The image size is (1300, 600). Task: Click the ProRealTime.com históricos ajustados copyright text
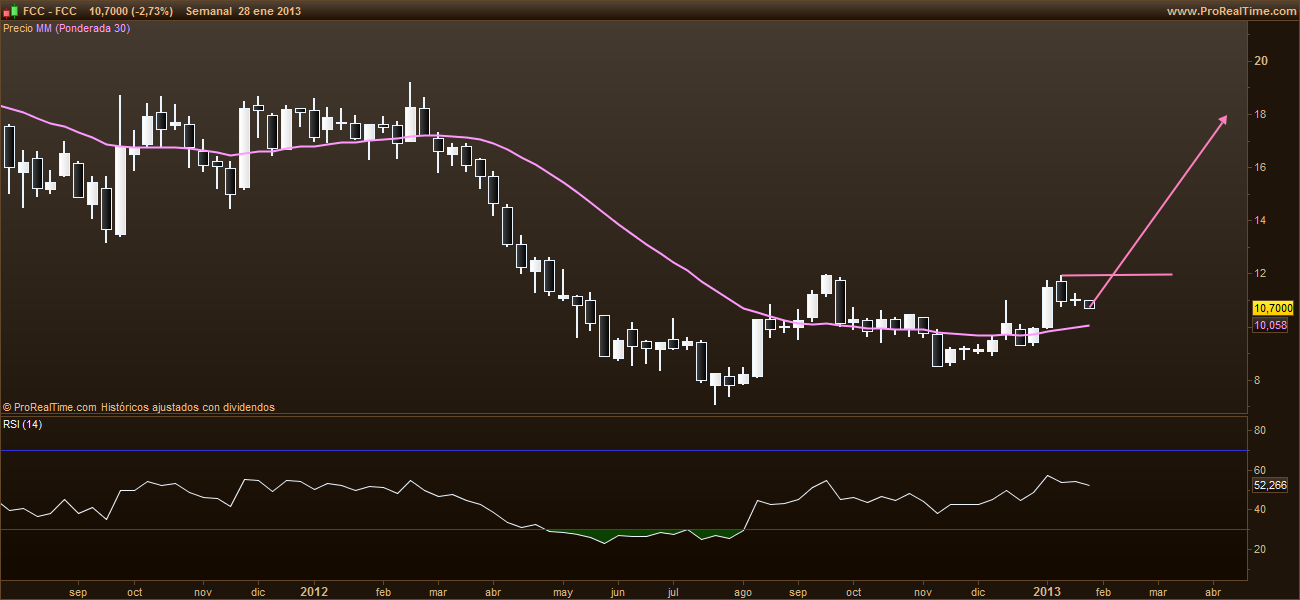tap(138, 407)
